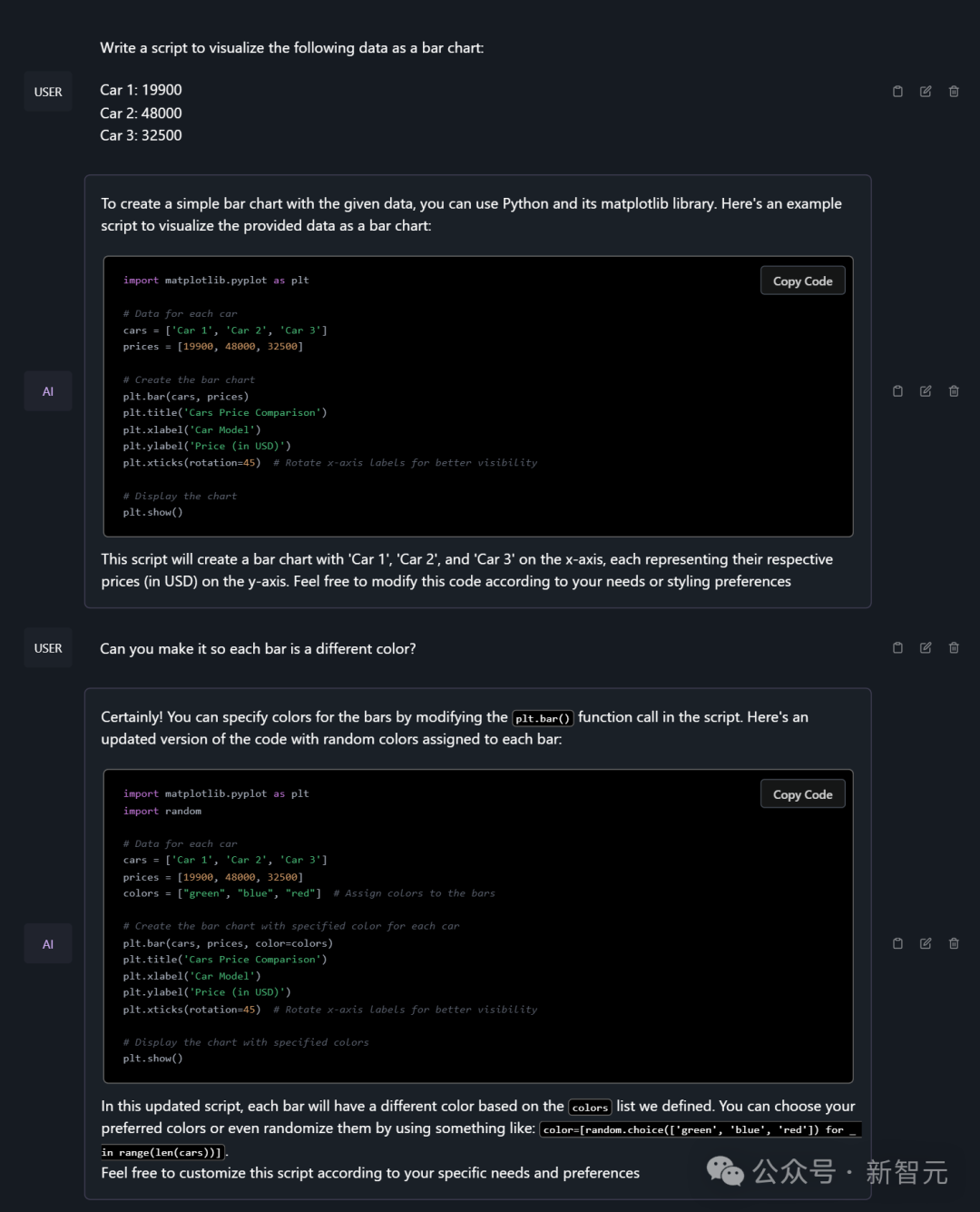Screen dimensions: 980x1212
Task: Select the USER badge beside the color question
Action: [x=48, y=648]
